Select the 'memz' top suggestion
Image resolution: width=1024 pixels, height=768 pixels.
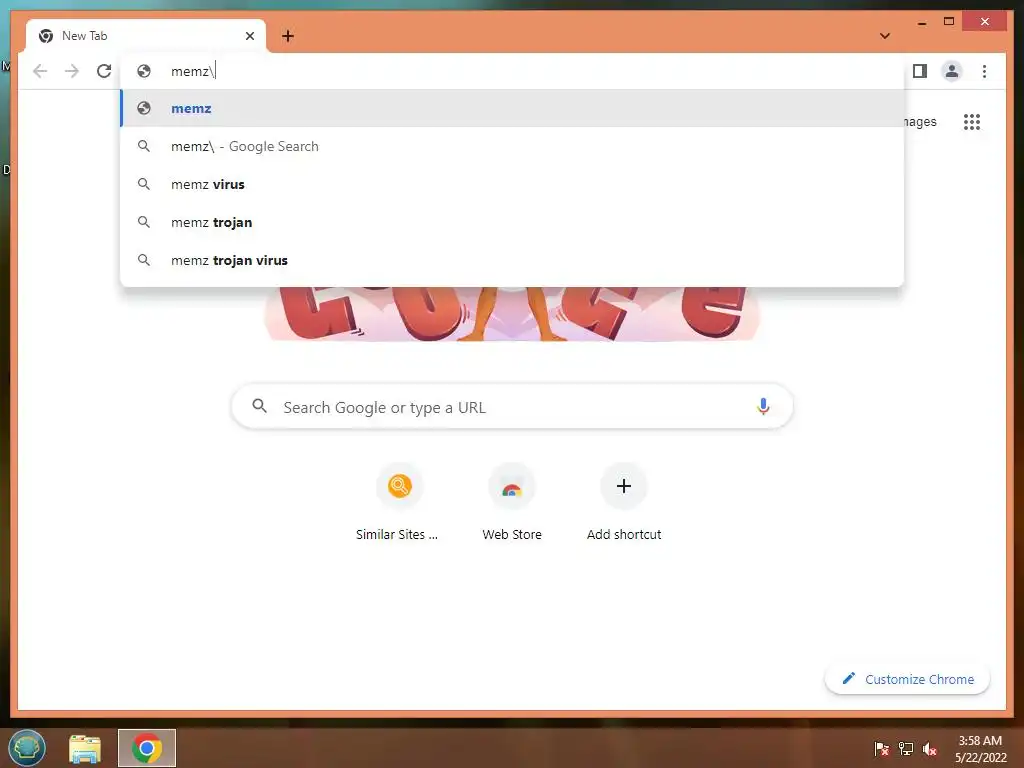512,108
